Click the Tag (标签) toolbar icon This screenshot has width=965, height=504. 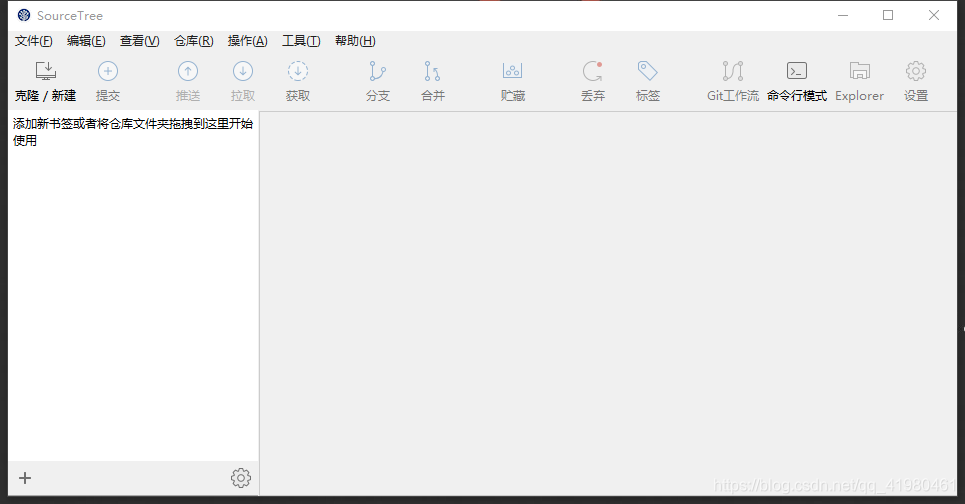pos(647,71)
